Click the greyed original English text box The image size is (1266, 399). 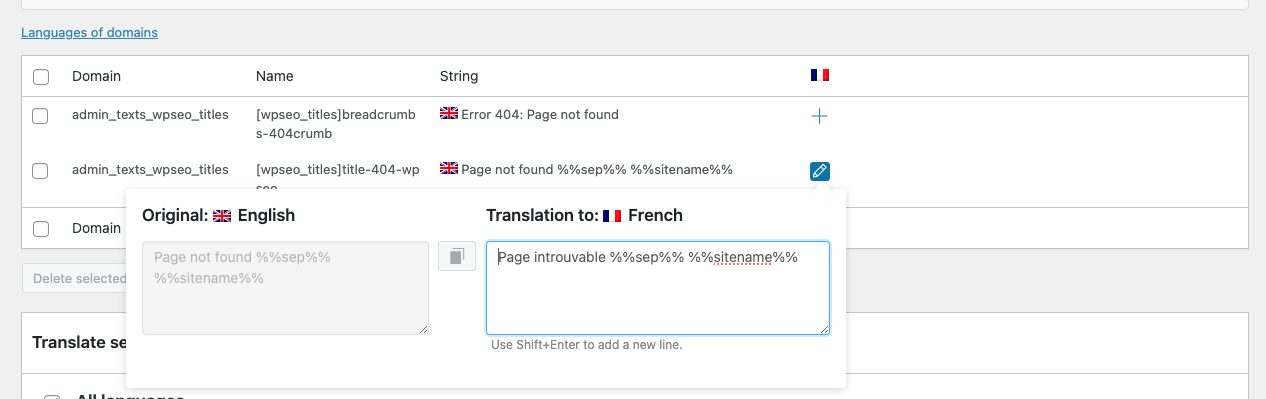(286, 288)
